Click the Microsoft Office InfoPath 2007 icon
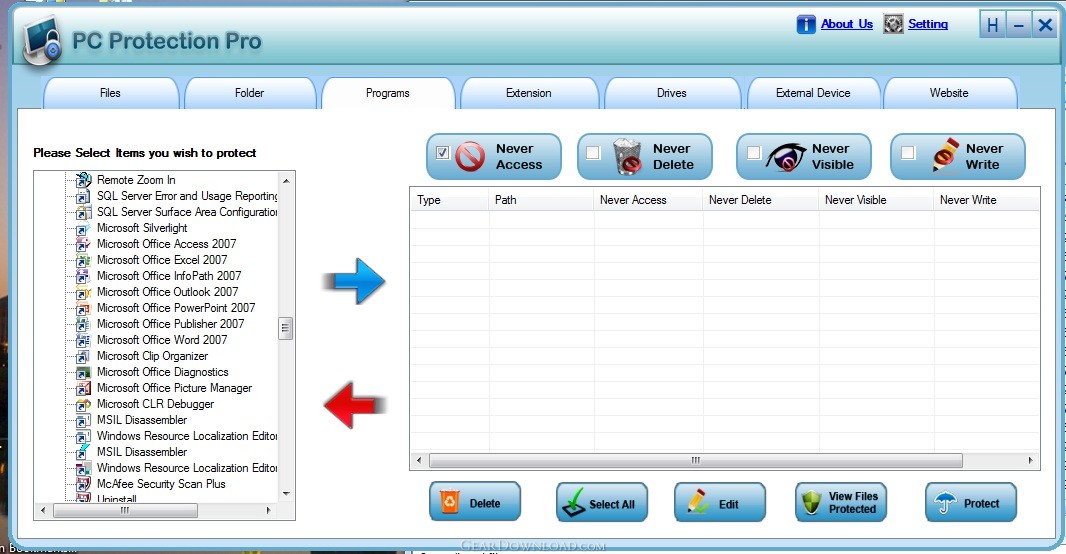This screenshot has width=1066, height=554. [x=83, y=276]
